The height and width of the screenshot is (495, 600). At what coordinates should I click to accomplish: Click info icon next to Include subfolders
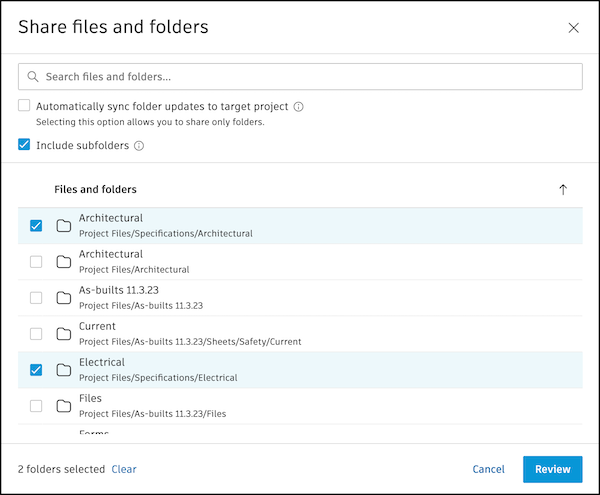pyautogui.click(x=139, y=146)
